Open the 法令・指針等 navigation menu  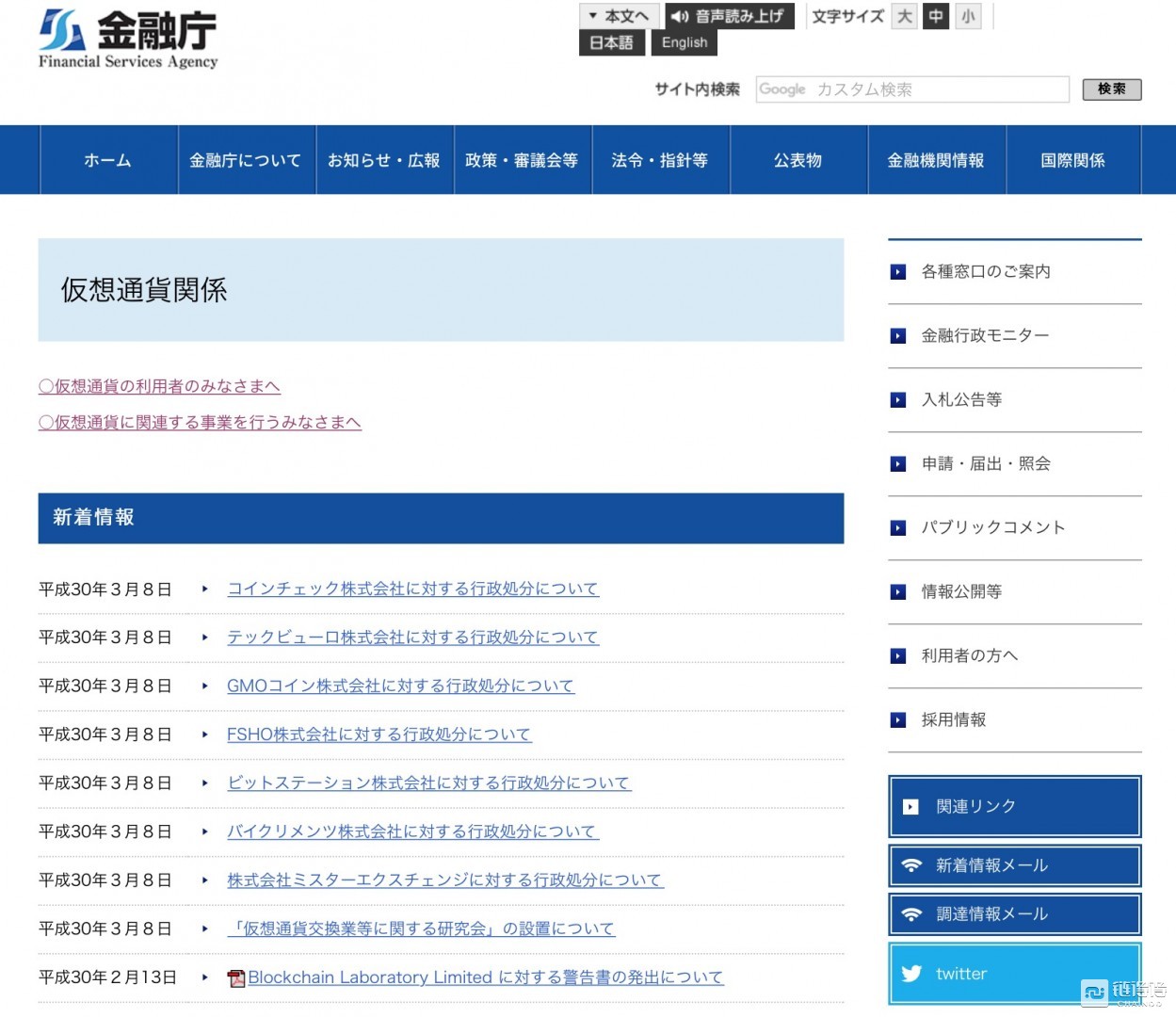(x=660, y=160)
